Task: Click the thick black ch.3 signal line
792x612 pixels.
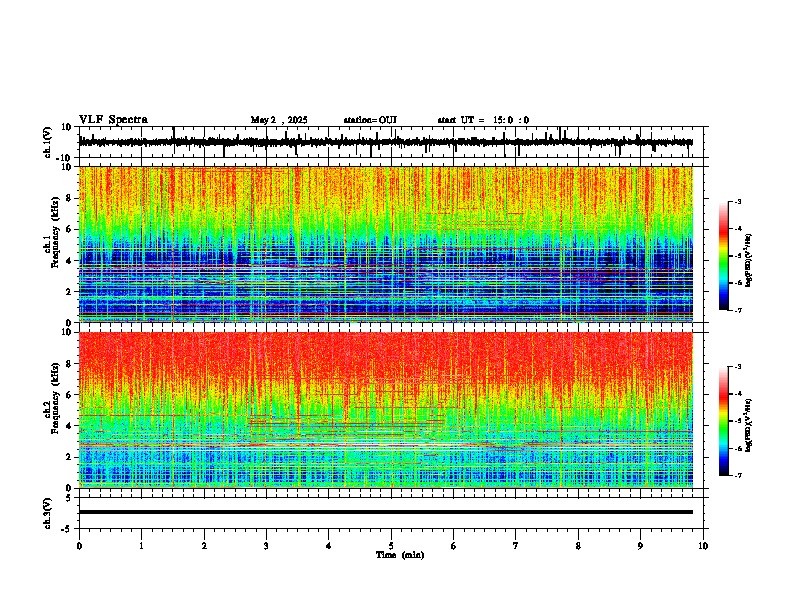Action: coord(385,512)
